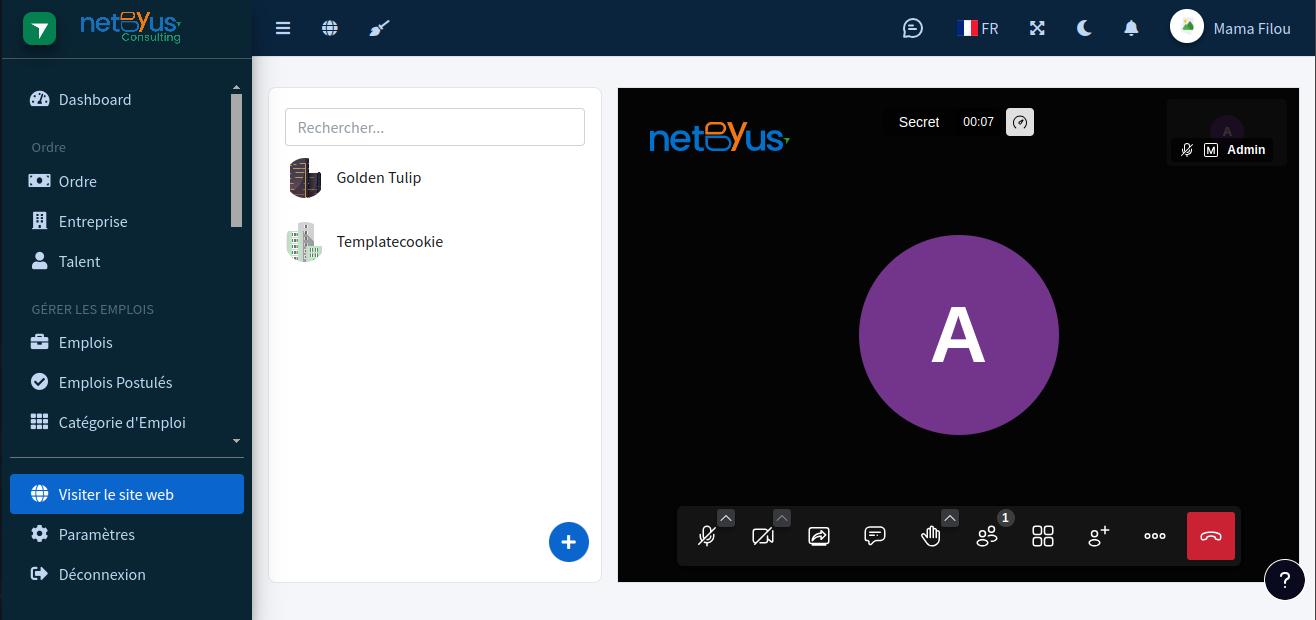Turn on the camera
The width and height of the screenshot is (1316, 620).
(763, 536)
